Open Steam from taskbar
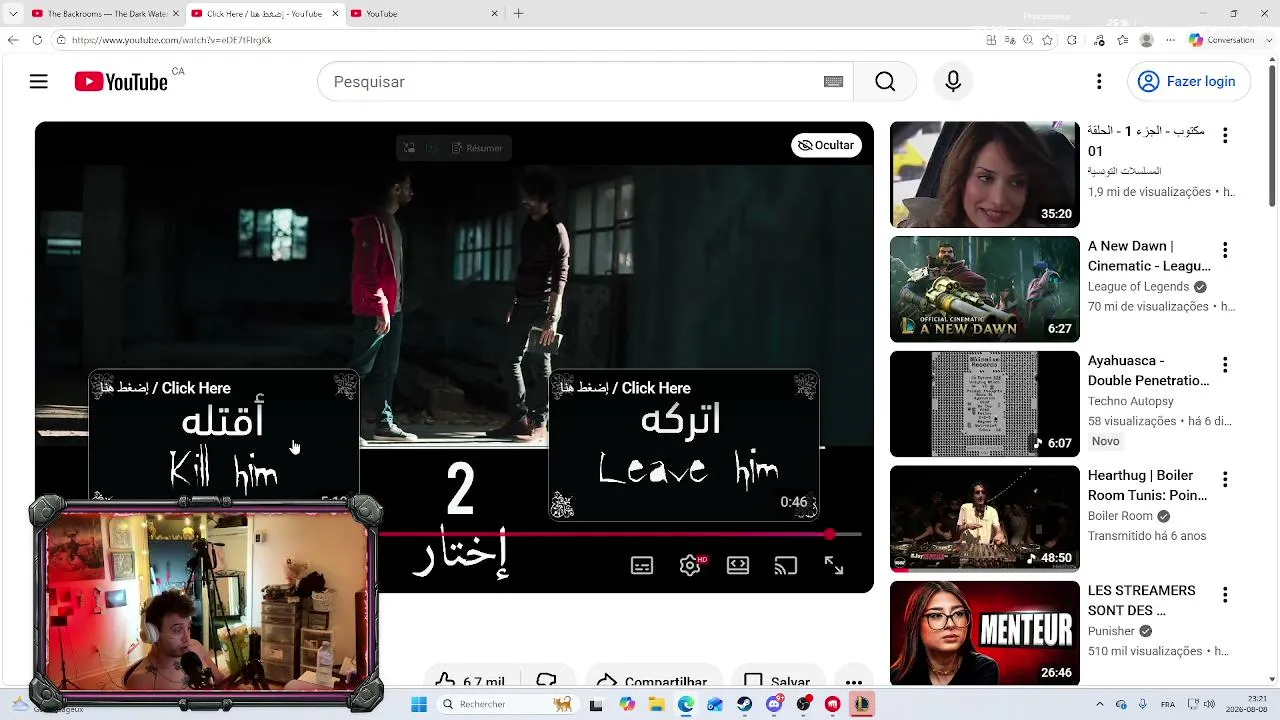Image resolution: width=1280 pixels, height=720 pixels. pos(745,704)
